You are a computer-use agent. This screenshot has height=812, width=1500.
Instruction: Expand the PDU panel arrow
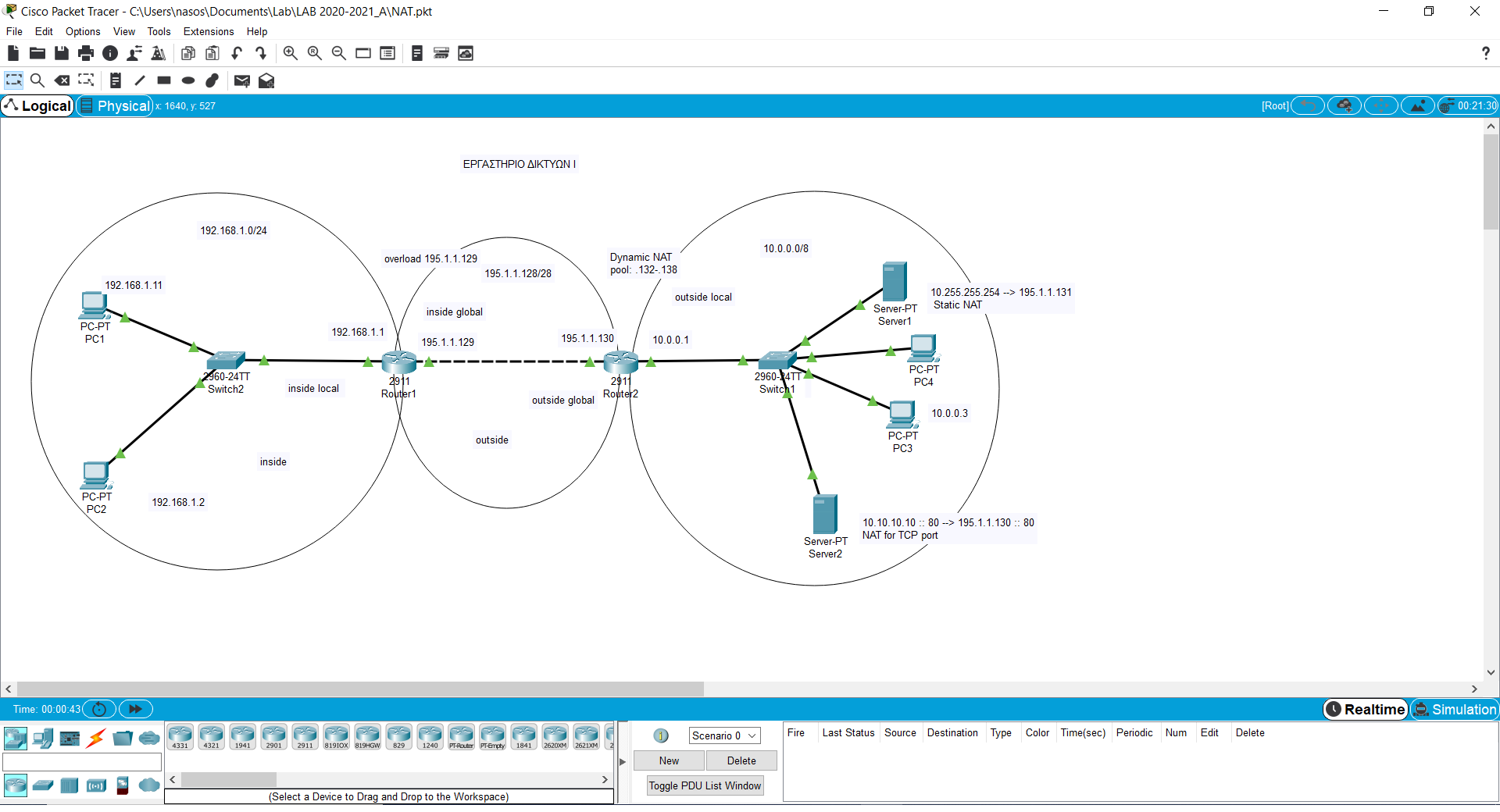pyautogui.click(x=623, y=761)
